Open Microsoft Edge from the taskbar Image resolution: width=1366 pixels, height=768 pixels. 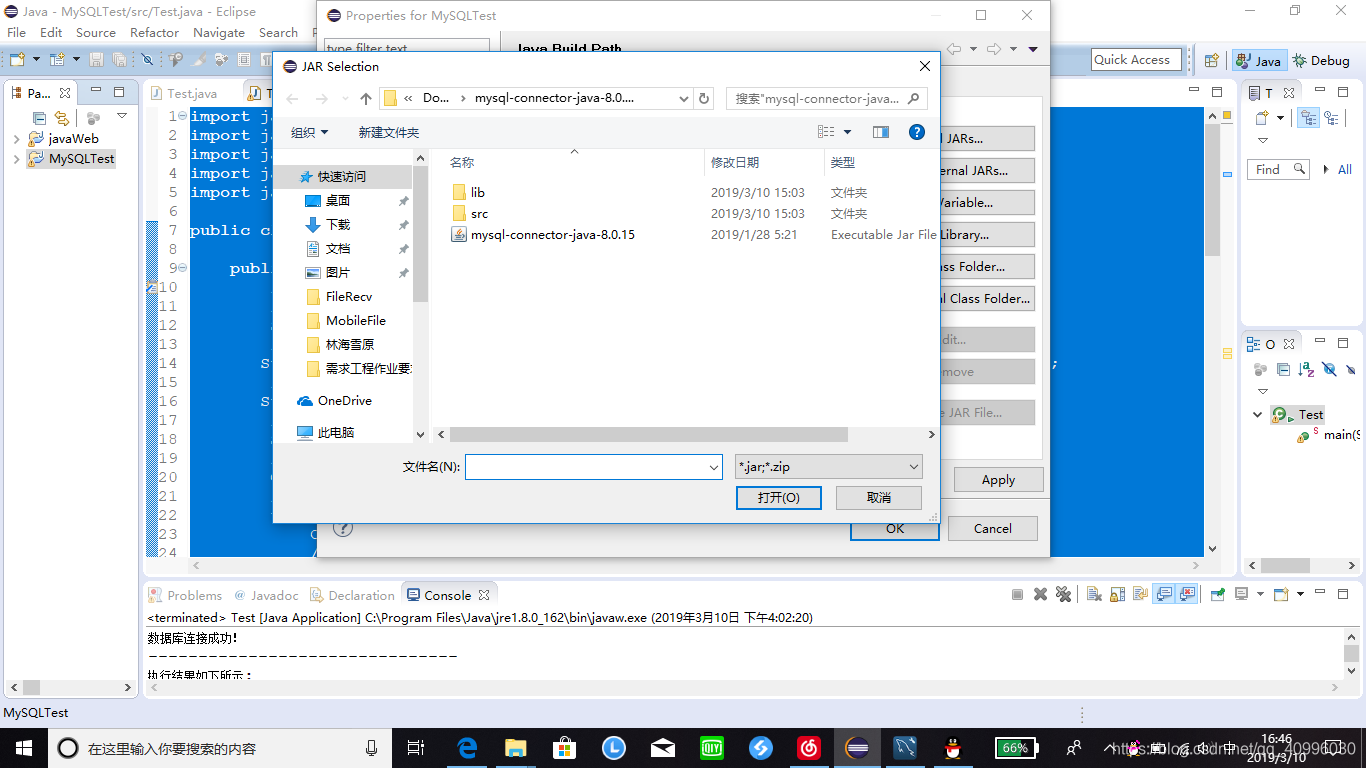467,748
